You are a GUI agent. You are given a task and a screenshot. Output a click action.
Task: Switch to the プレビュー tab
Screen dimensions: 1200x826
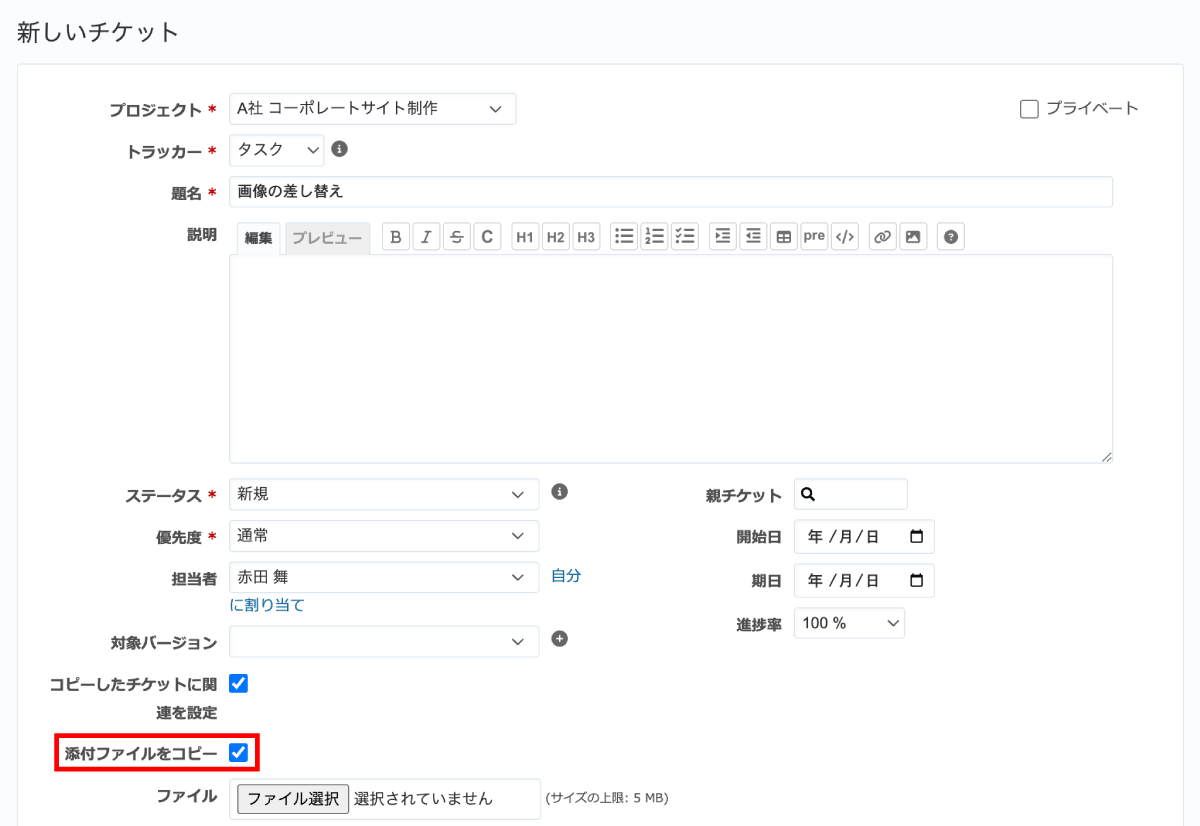point(327,238)
